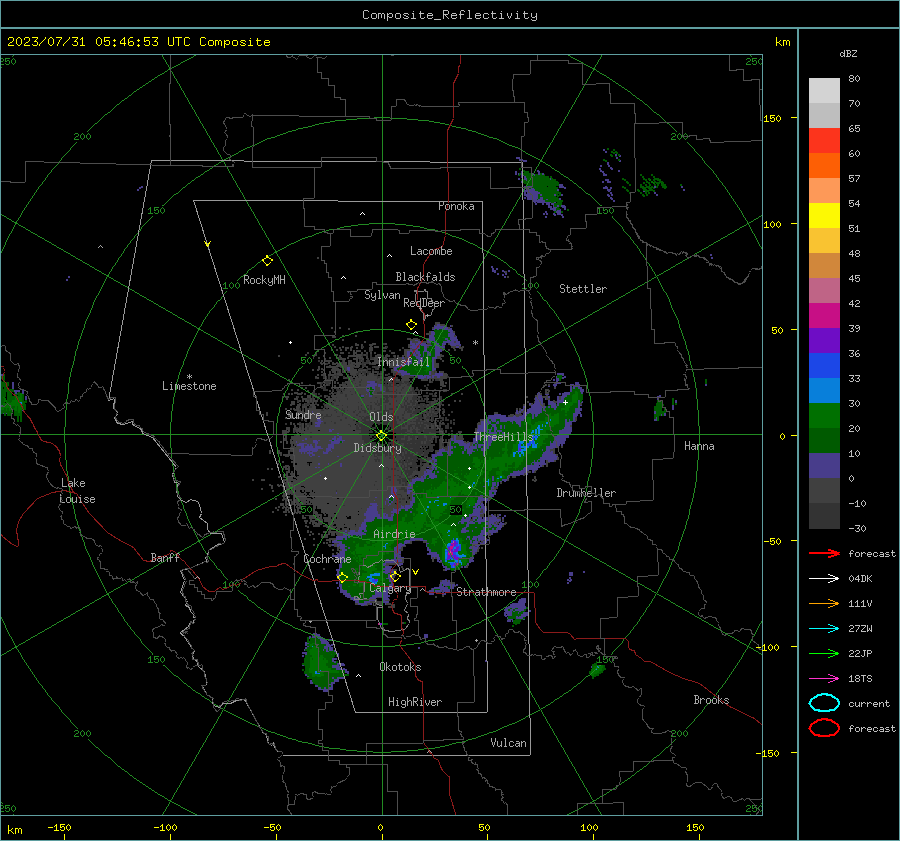Click the yellow diamond marker near RockyMH
This screenshot has width=900, height=841.
click(267, 261)
